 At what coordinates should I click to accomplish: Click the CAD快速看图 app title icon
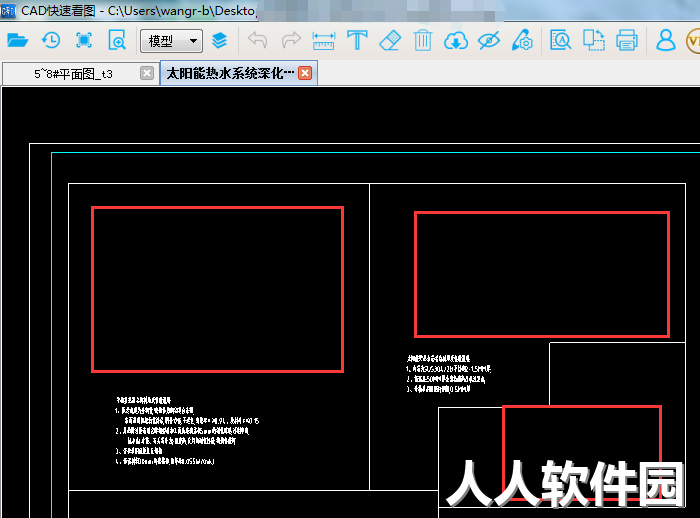coord(8,11)
